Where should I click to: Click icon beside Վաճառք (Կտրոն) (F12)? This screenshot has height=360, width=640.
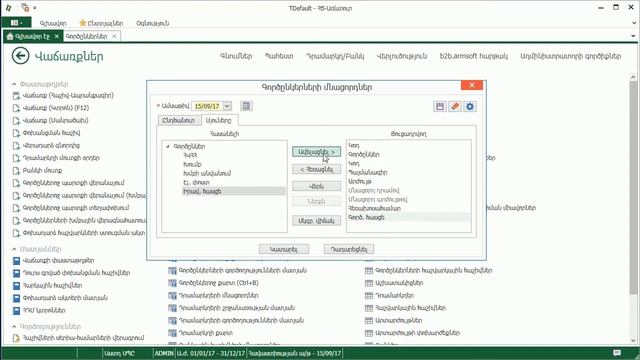[16, 108]
